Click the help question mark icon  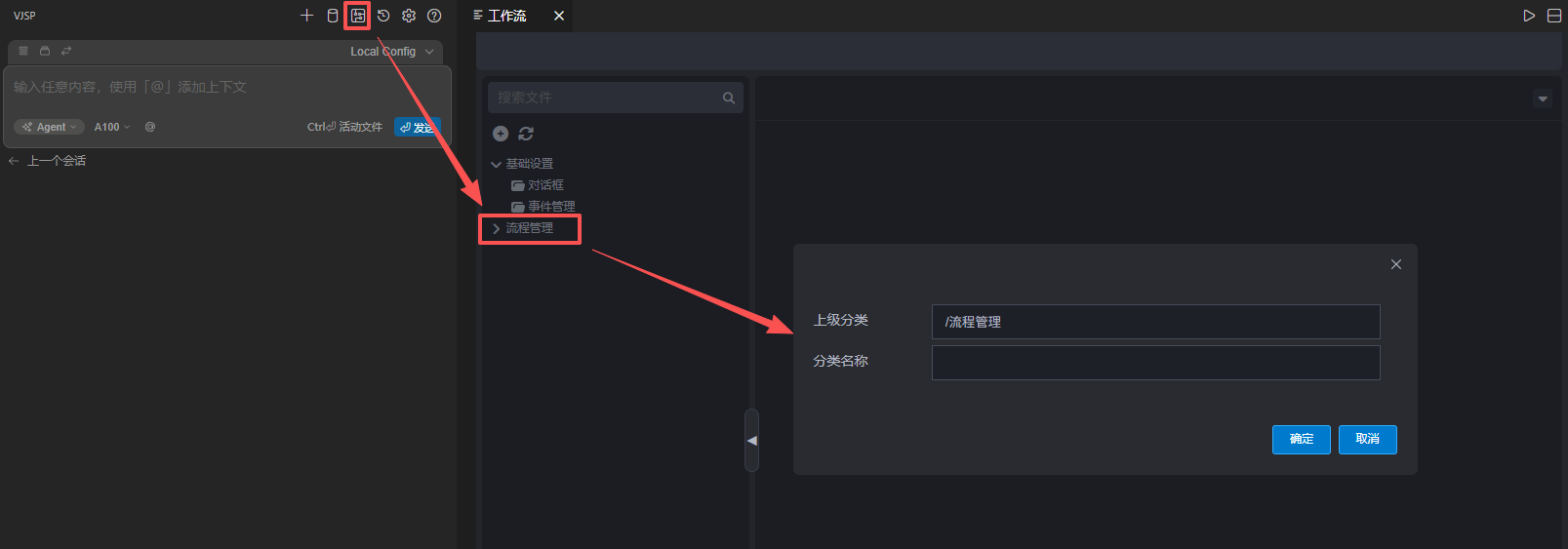pyautogui.click(x=434, y=16)
